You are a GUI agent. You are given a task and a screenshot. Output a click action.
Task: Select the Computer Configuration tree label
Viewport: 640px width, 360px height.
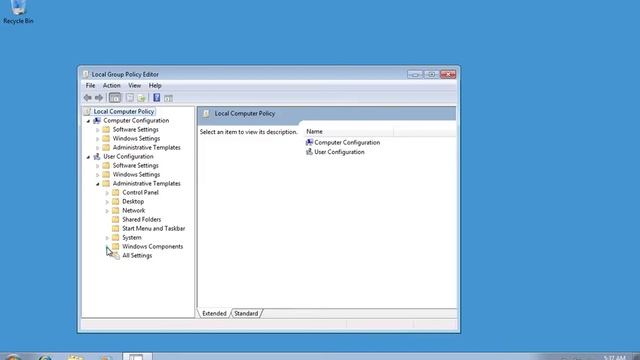[x=136, y=121]
